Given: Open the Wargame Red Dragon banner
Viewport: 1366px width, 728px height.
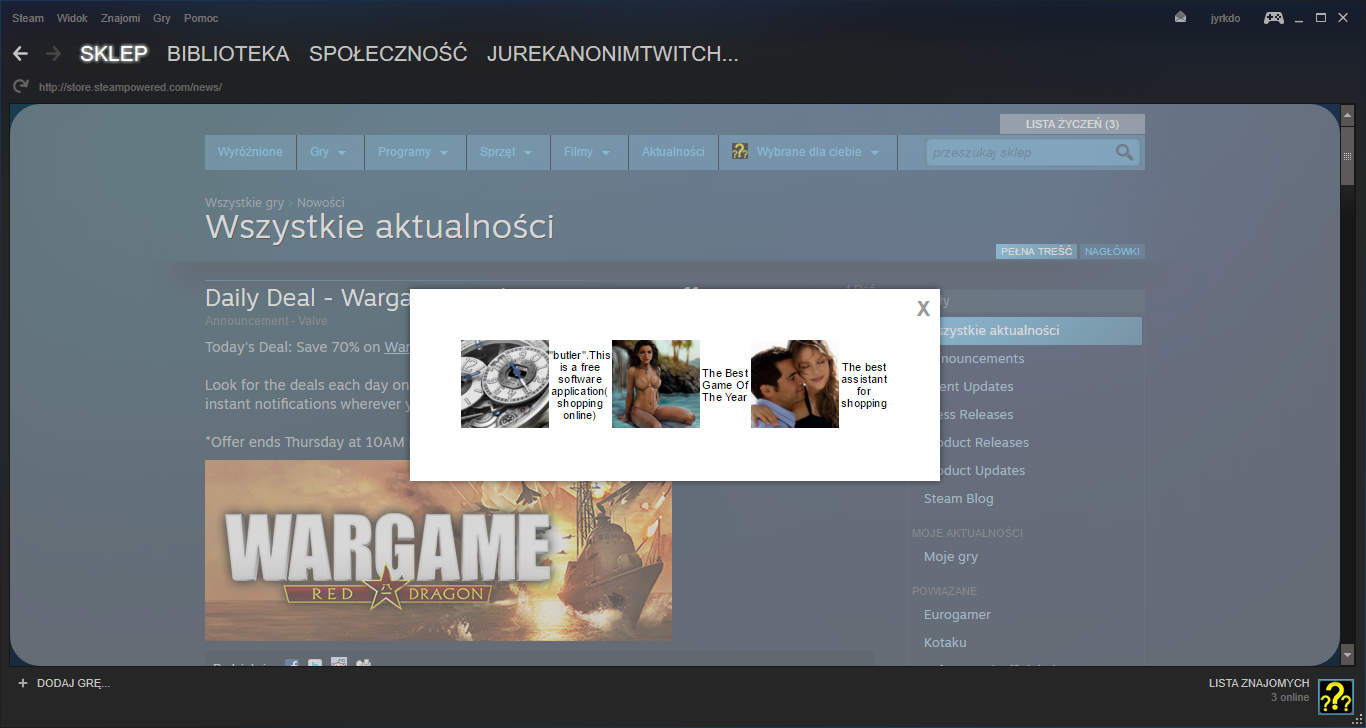Looking at the screenshot, I should pyautogui.click(x=438, y=551).
